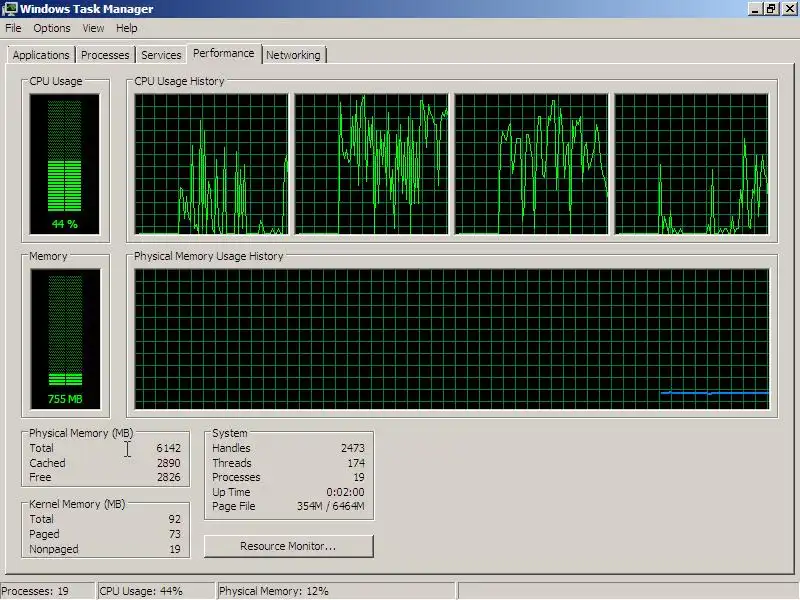
Task: Select the Performance tab
Action: pos(223,53)
